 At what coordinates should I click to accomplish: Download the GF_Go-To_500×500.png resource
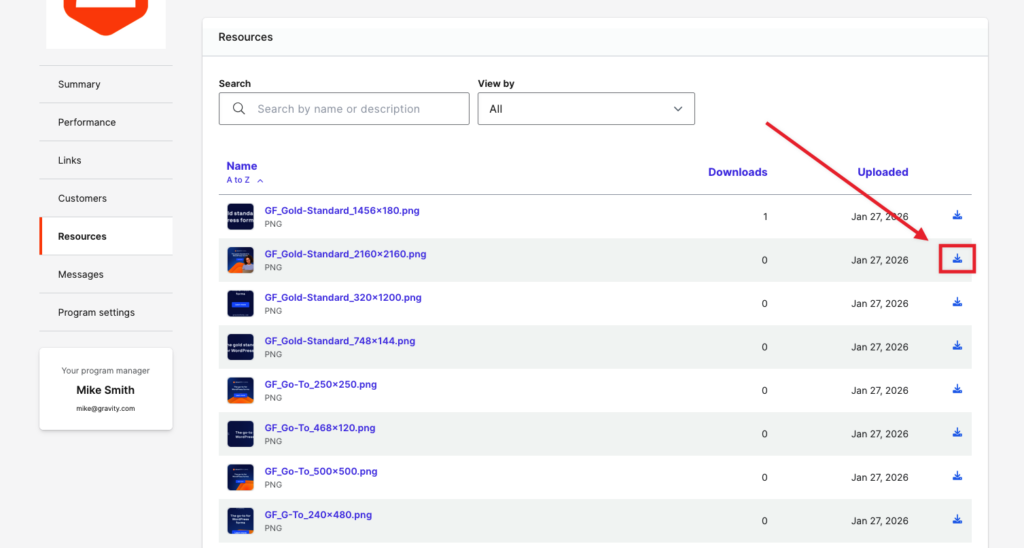957,477
